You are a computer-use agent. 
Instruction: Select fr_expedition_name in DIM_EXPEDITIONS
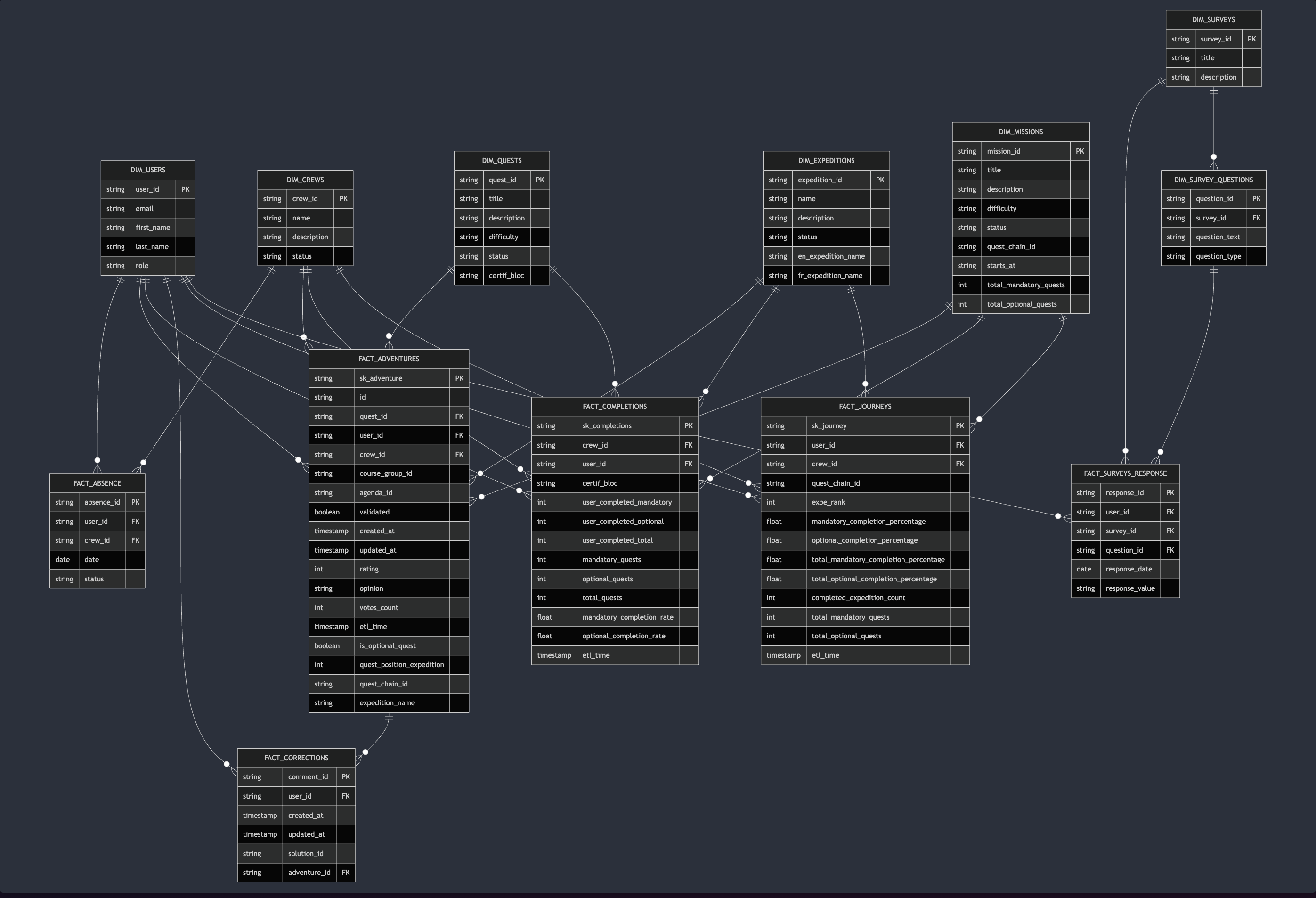point(826,275)
